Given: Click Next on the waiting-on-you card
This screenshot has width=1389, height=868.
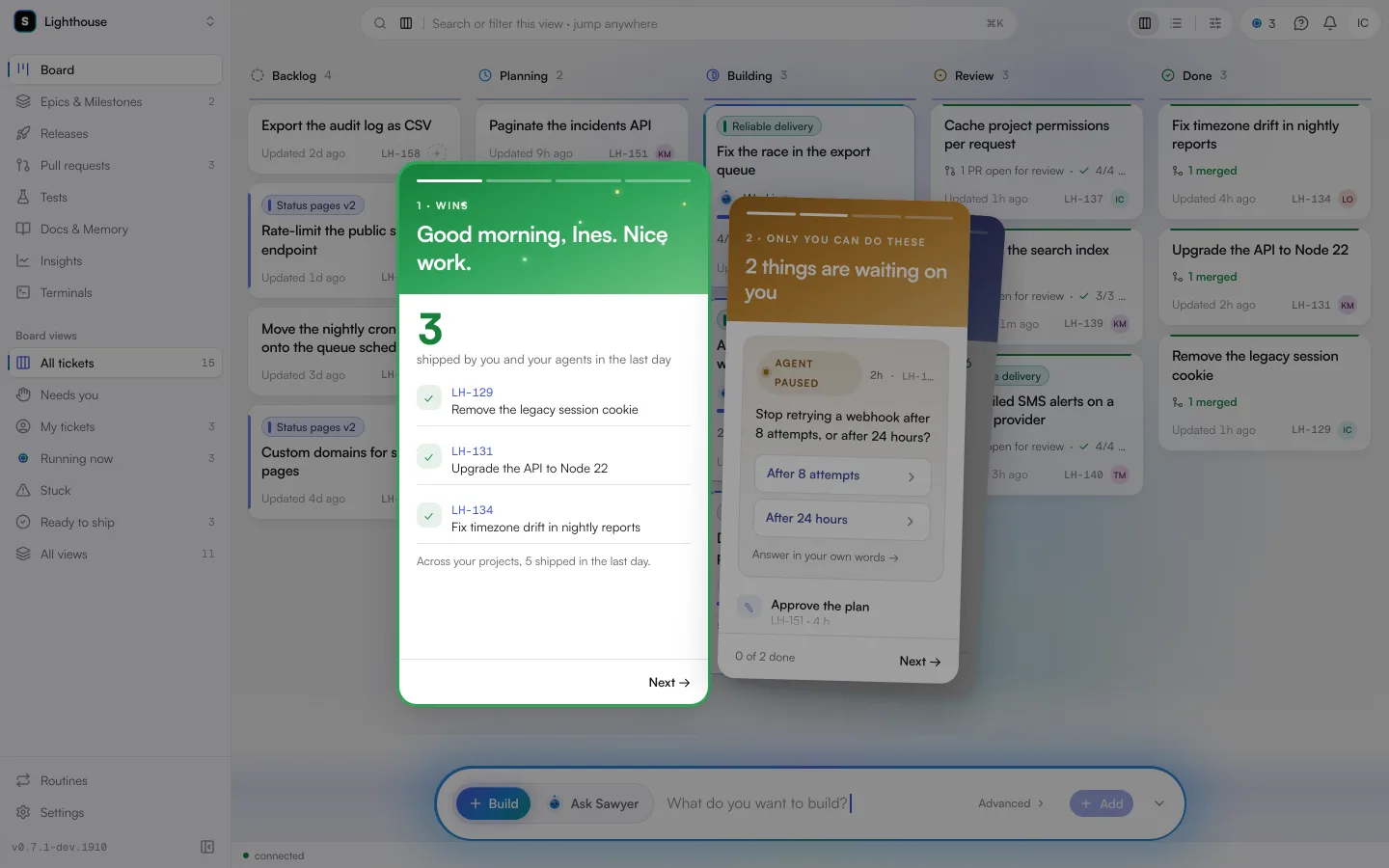Looking at the screenshot, I should point(919,662).
